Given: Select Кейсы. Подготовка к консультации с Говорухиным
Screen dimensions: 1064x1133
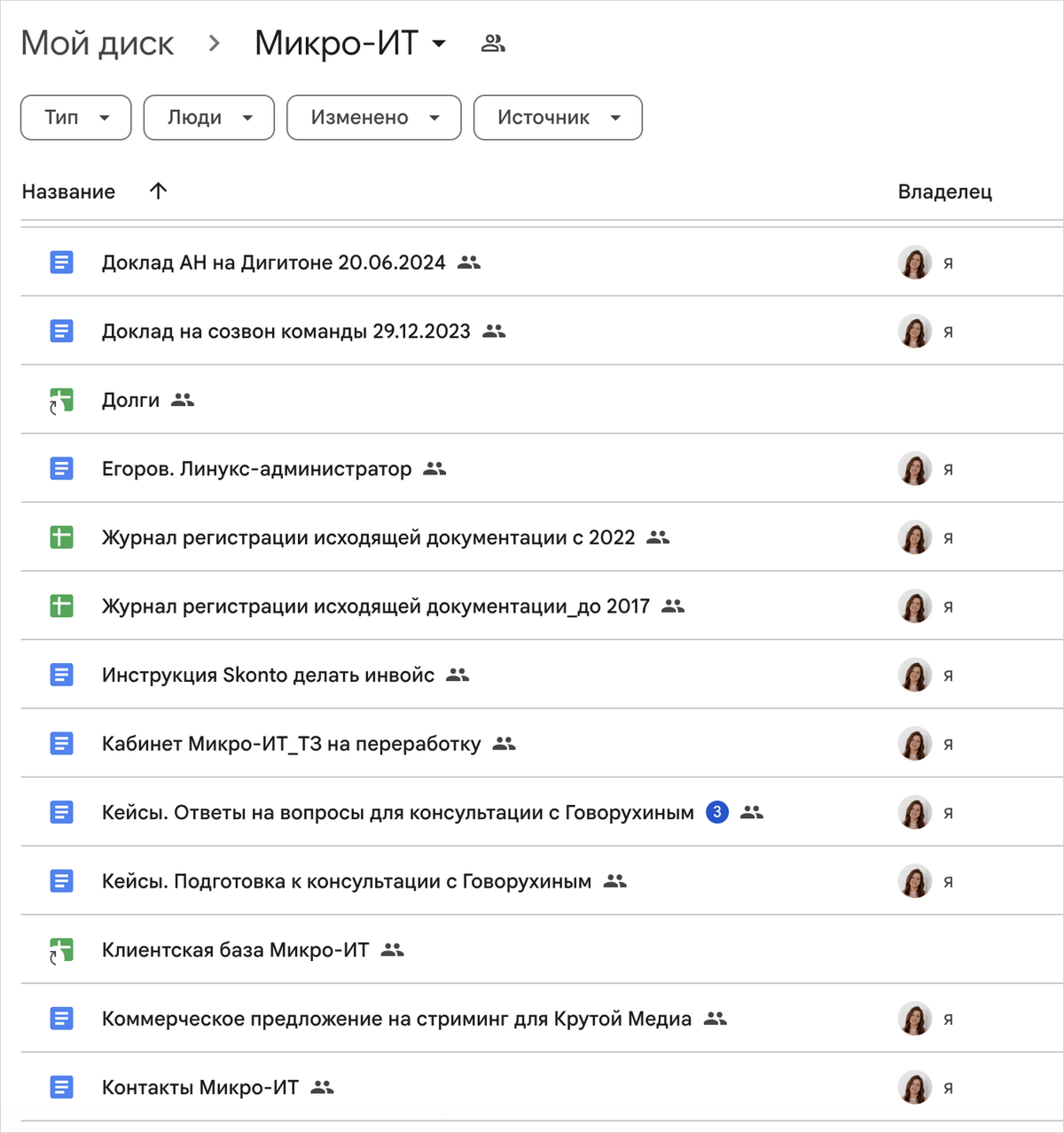Looking at the screenshot, I should [346, 881].
